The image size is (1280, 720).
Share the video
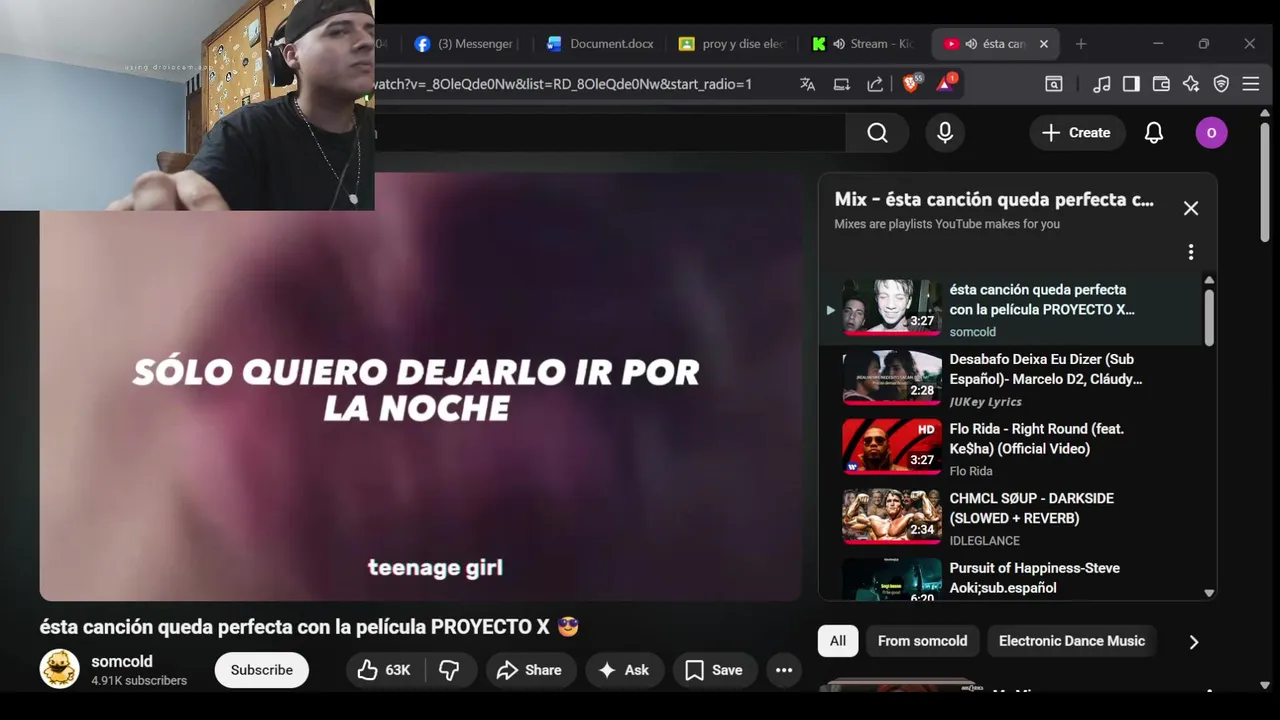coord(530,670)
